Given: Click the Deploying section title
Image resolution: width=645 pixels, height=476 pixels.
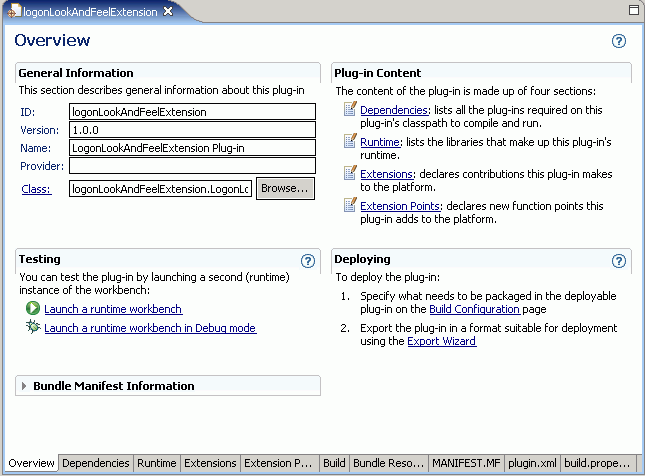Looking at the screenshot, I should coord(362,259).
